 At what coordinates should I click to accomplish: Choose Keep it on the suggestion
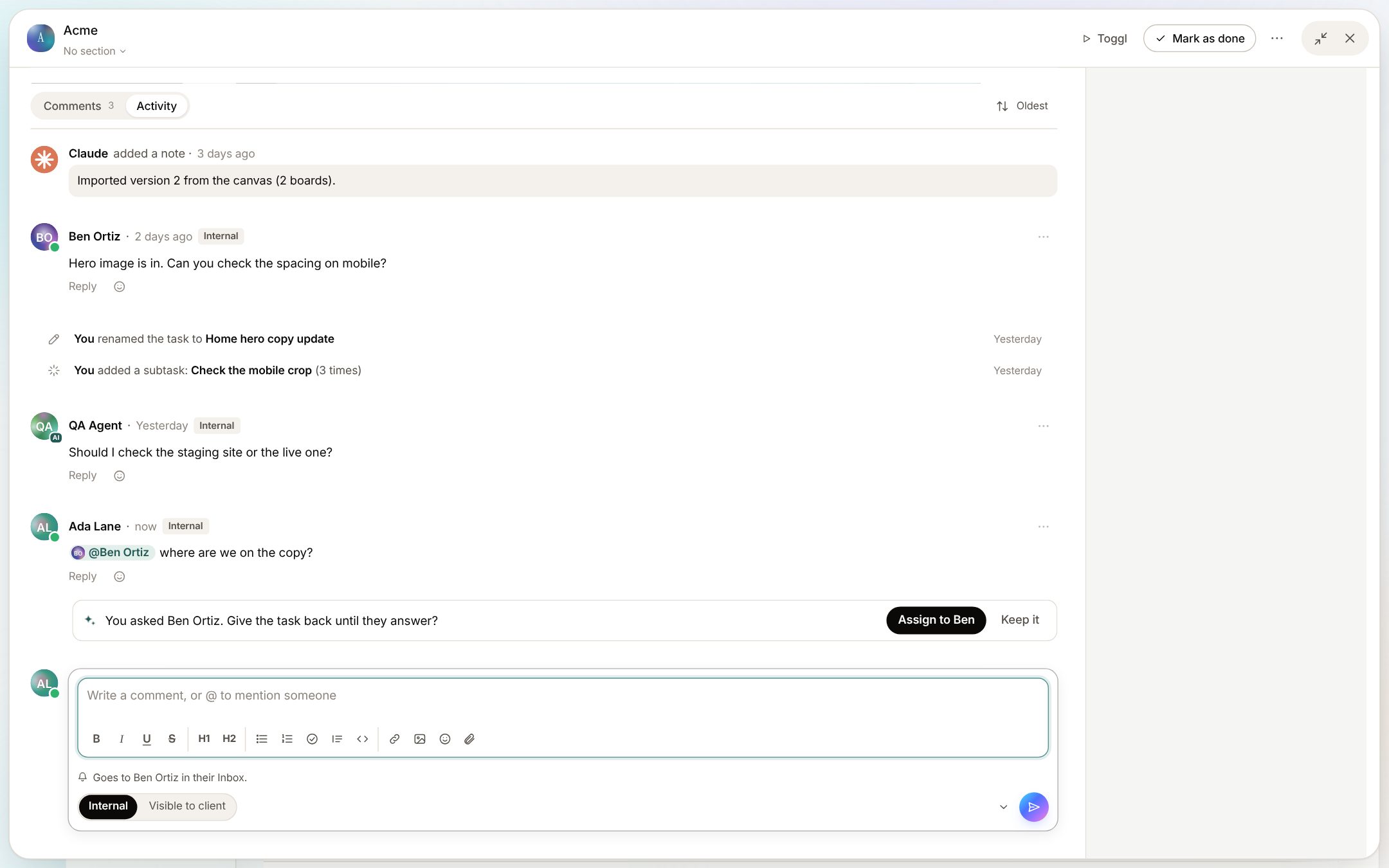click(x=1019, y=620)
